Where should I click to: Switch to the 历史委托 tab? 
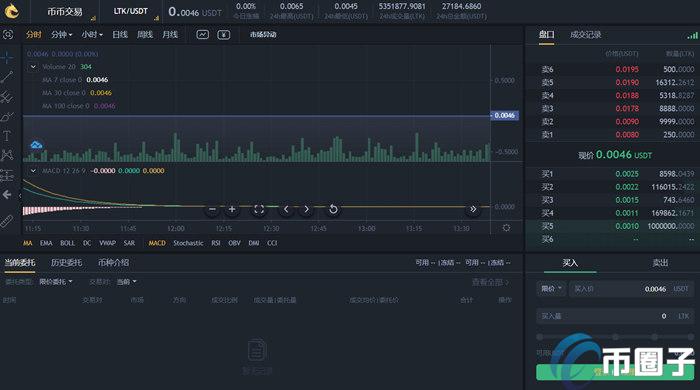coord(66,263)
